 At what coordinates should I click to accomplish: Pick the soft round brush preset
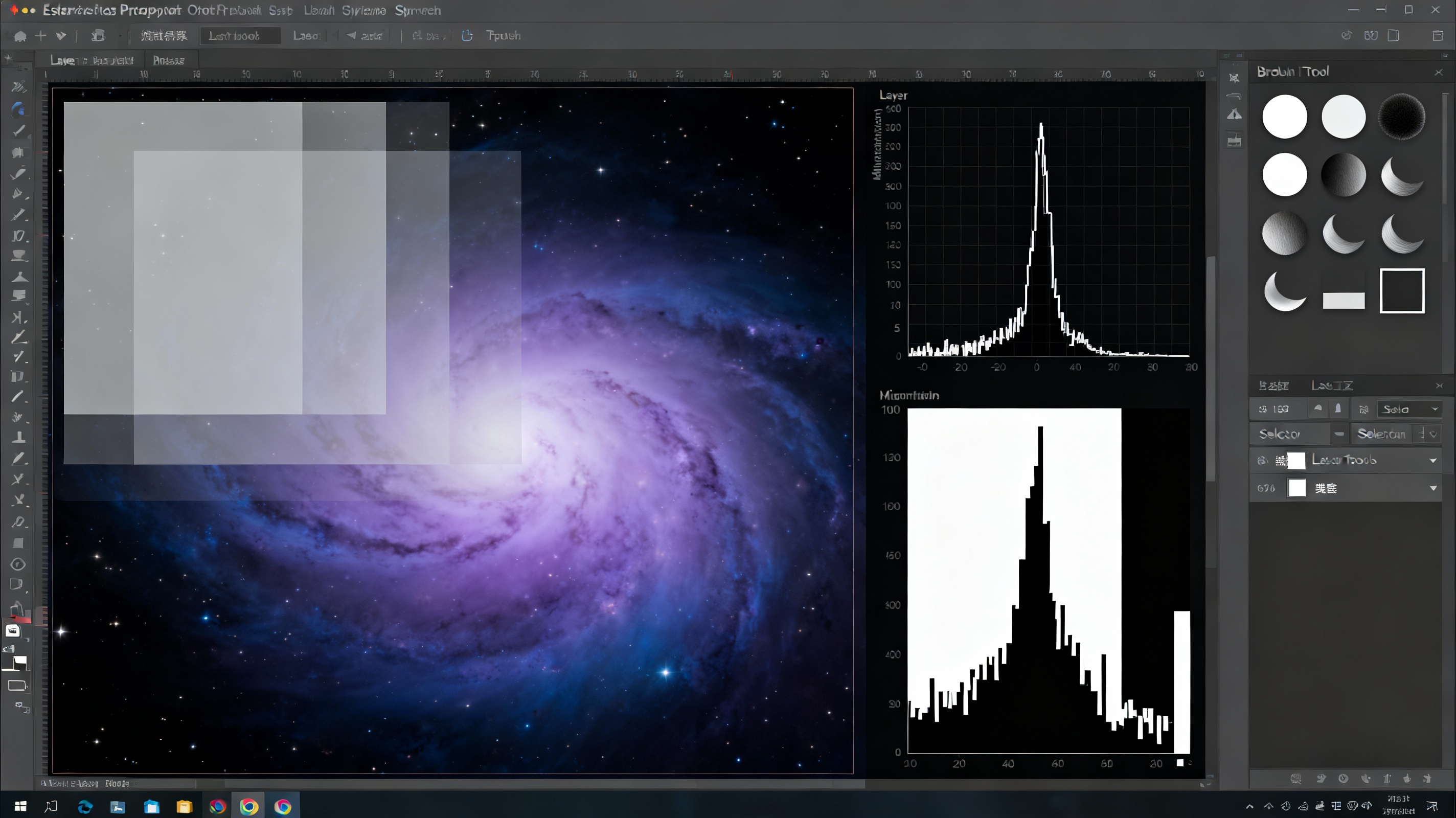[1344, 117]
